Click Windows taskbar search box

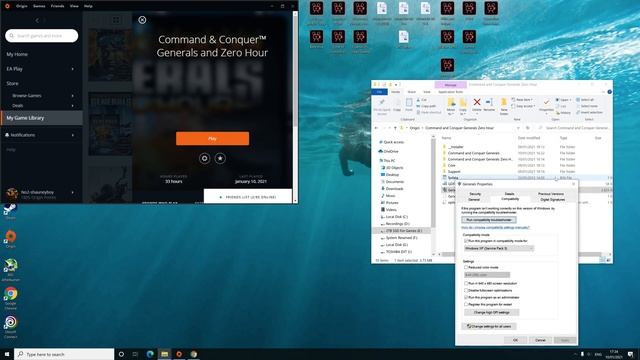64,354
